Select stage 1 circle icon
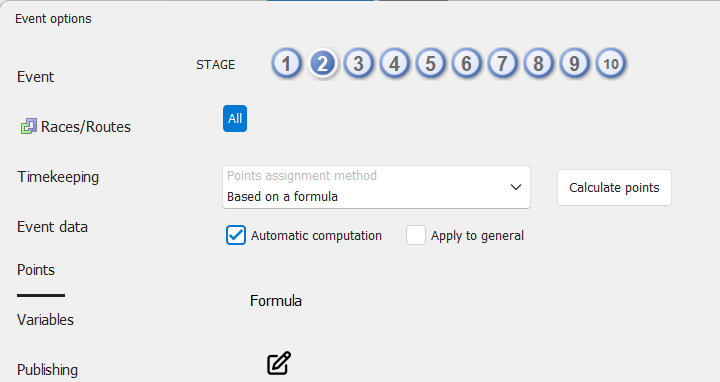The height and width of the screenshot is (382, 720). (x=287, y=63)
